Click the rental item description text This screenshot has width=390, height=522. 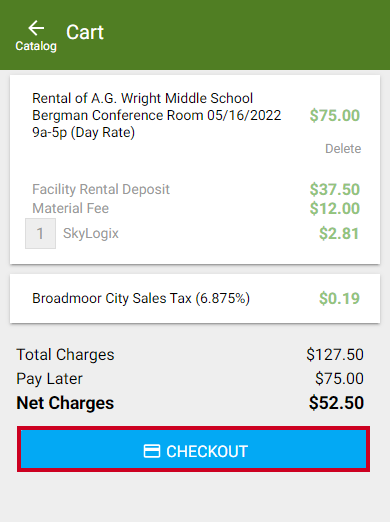pyautogui.click(x=157, y=115)
